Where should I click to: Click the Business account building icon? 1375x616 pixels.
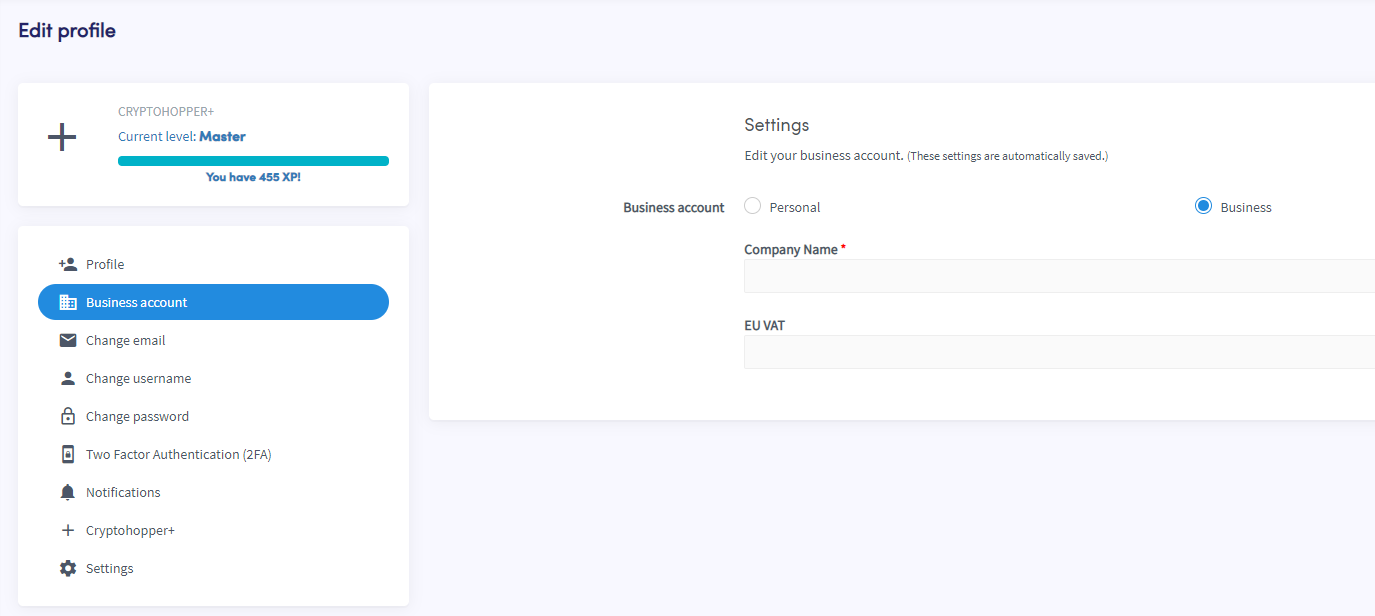tap(68, 302)
